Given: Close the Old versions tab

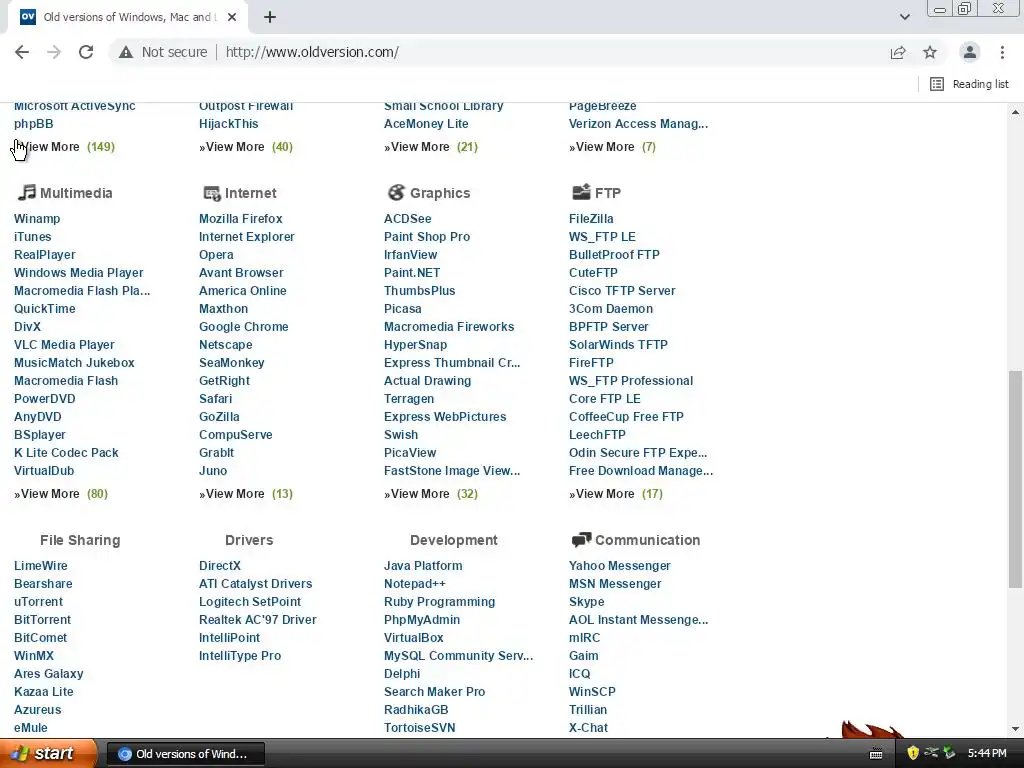Looking at the screenshot, I should tap(232, 17).
